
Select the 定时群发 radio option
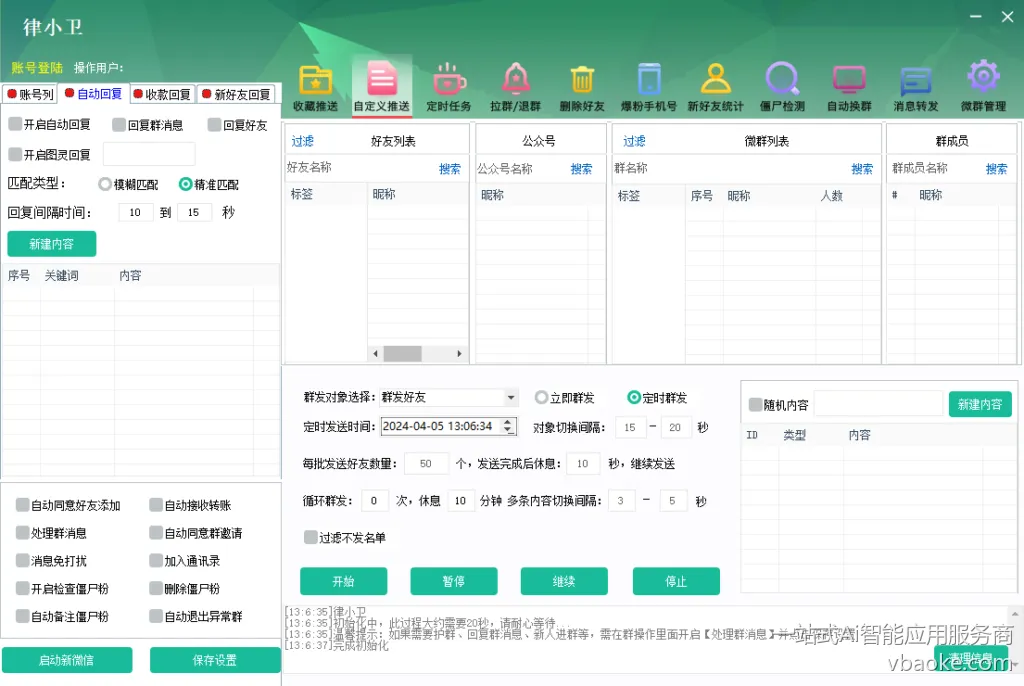tap(633, 397)
